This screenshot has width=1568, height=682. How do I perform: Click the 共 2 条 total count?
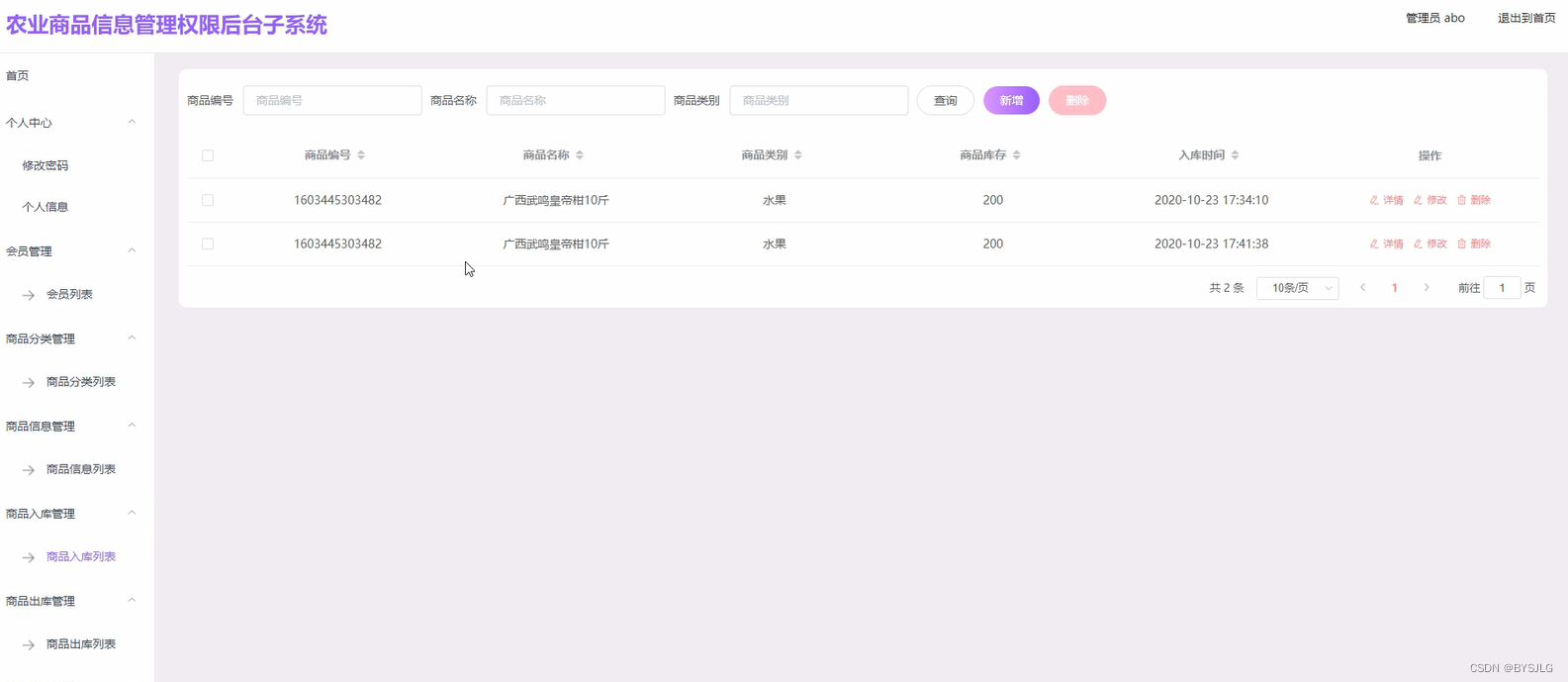[x=1227, y=288]
